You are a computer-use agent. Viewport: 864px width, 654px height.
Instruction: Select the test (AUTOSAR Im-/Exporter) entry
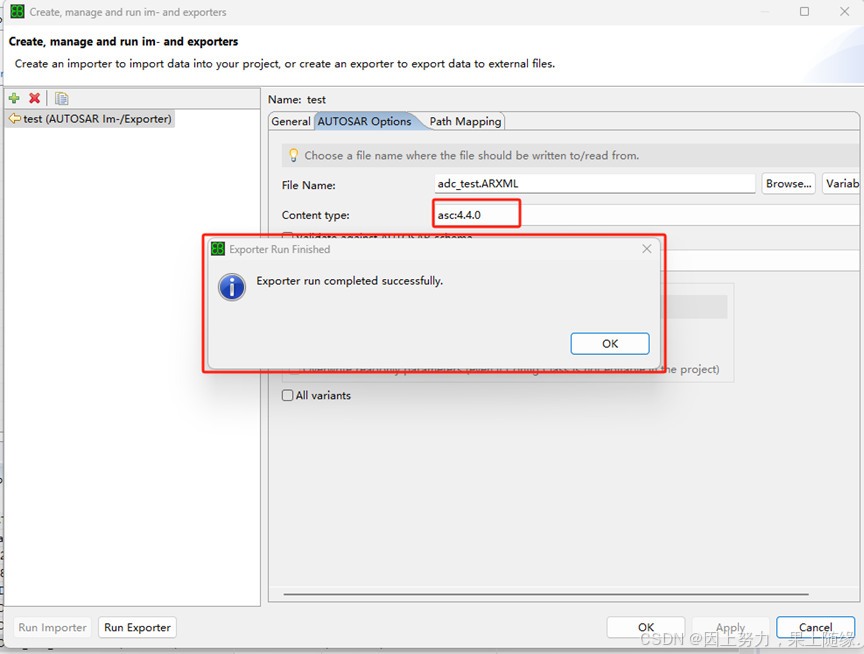(x=90, y=119)
